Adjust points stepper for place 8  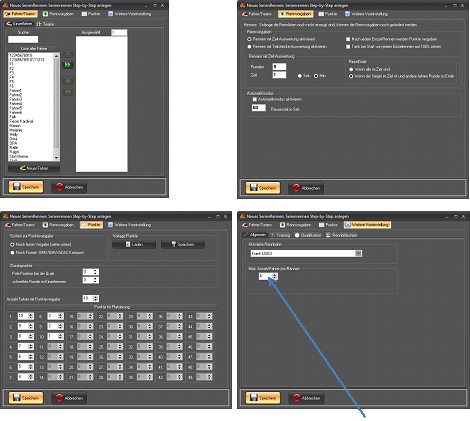click(x=60, y=316)
